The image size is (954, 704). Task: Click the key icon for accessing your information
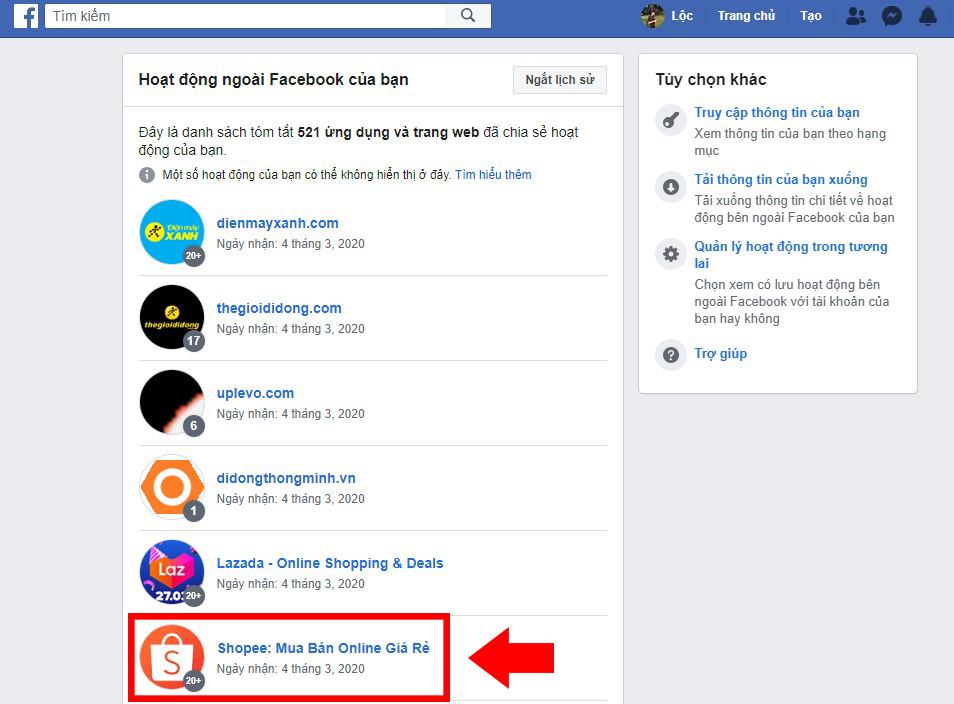(670, 119)
